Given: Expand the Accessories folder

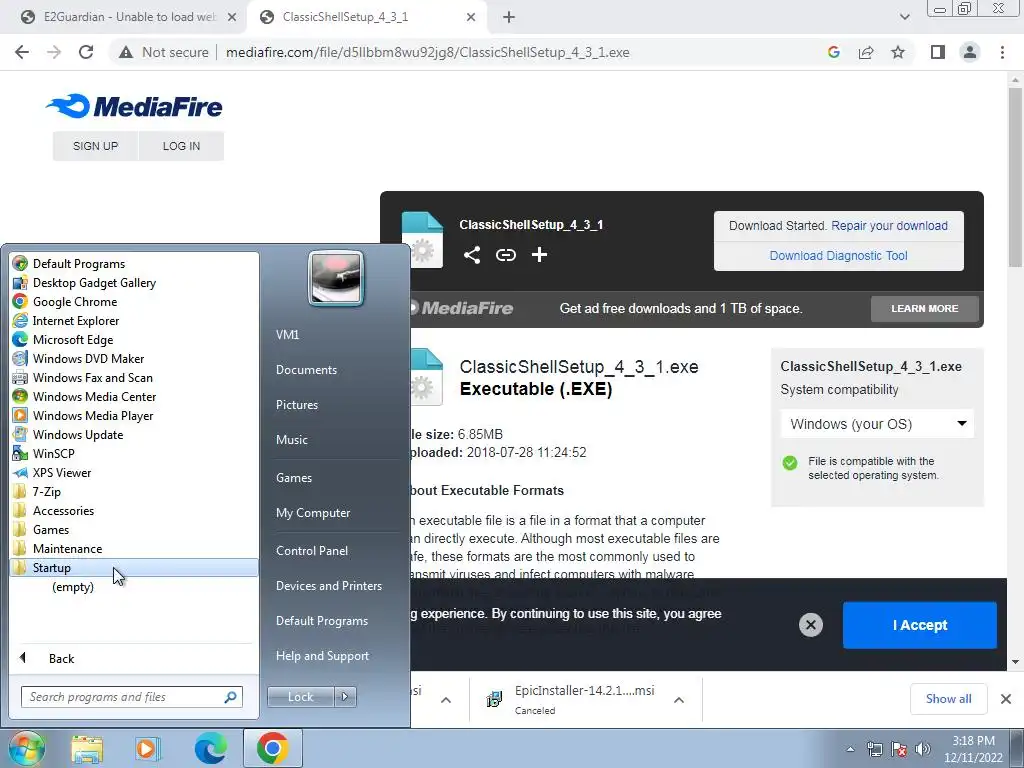Looking at the screenshot, I should [x=134, y=511].
